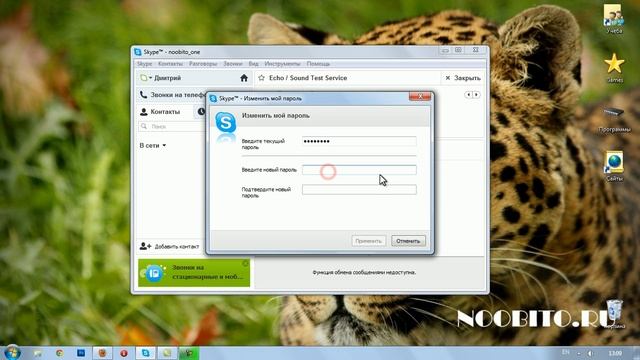Screen dimensions: 640x360
Task: Click the phone icon for Звонки на телефоны
Action: pos(143,95)
